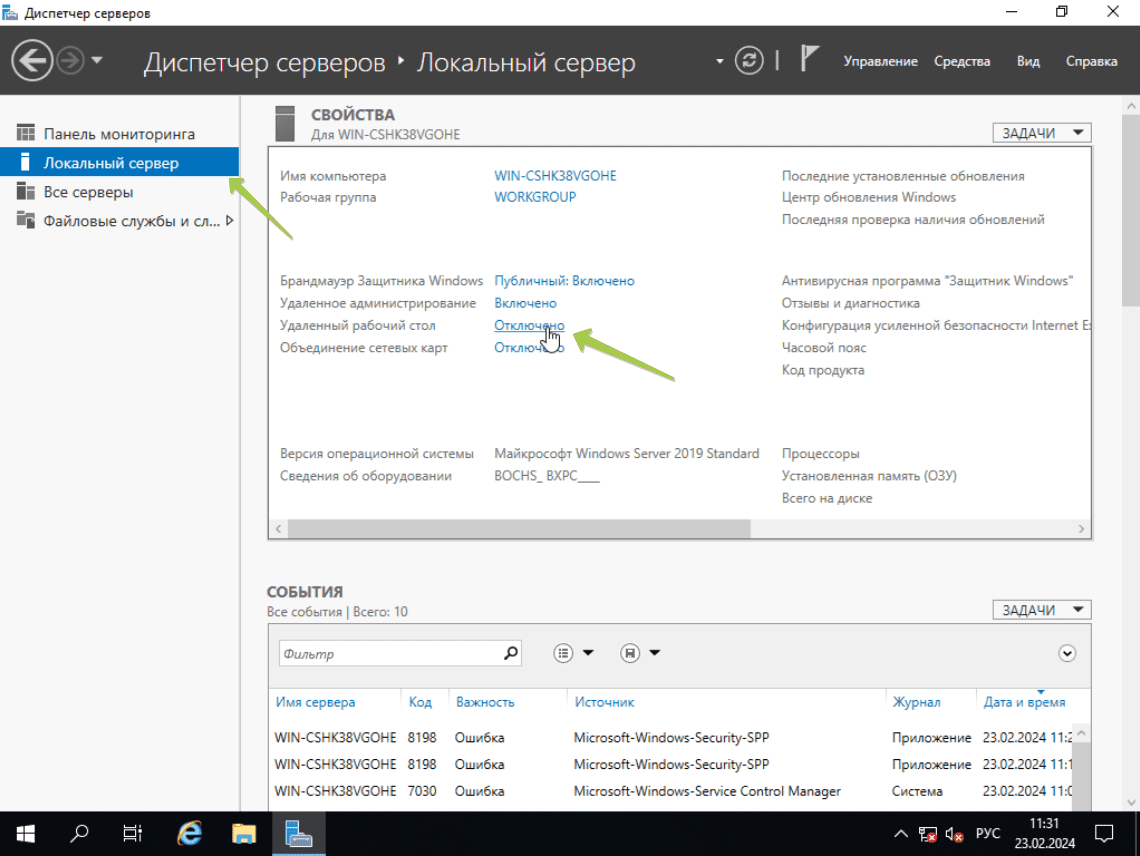Click the Файловые службы icon
Screen dimensions: 1140x856
[25, 220]
